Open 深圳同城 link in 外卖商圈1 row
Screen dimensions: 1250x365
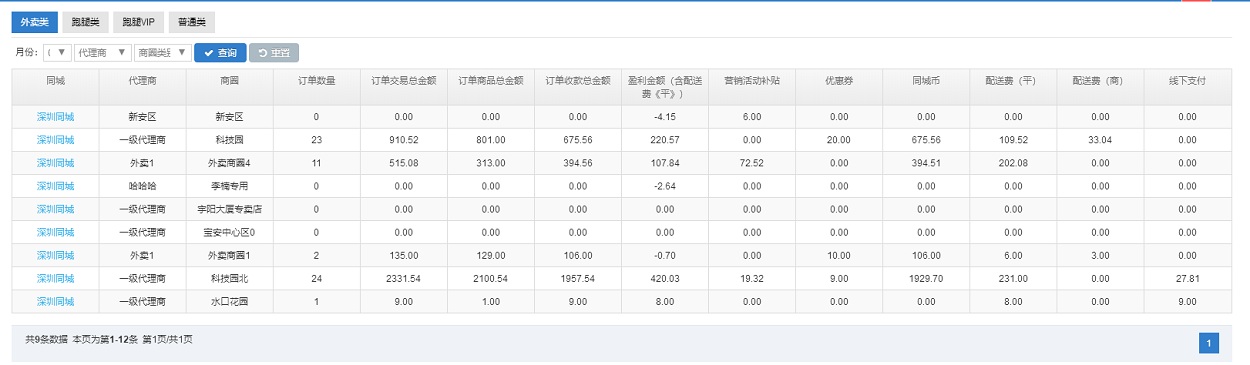(56, 255)
